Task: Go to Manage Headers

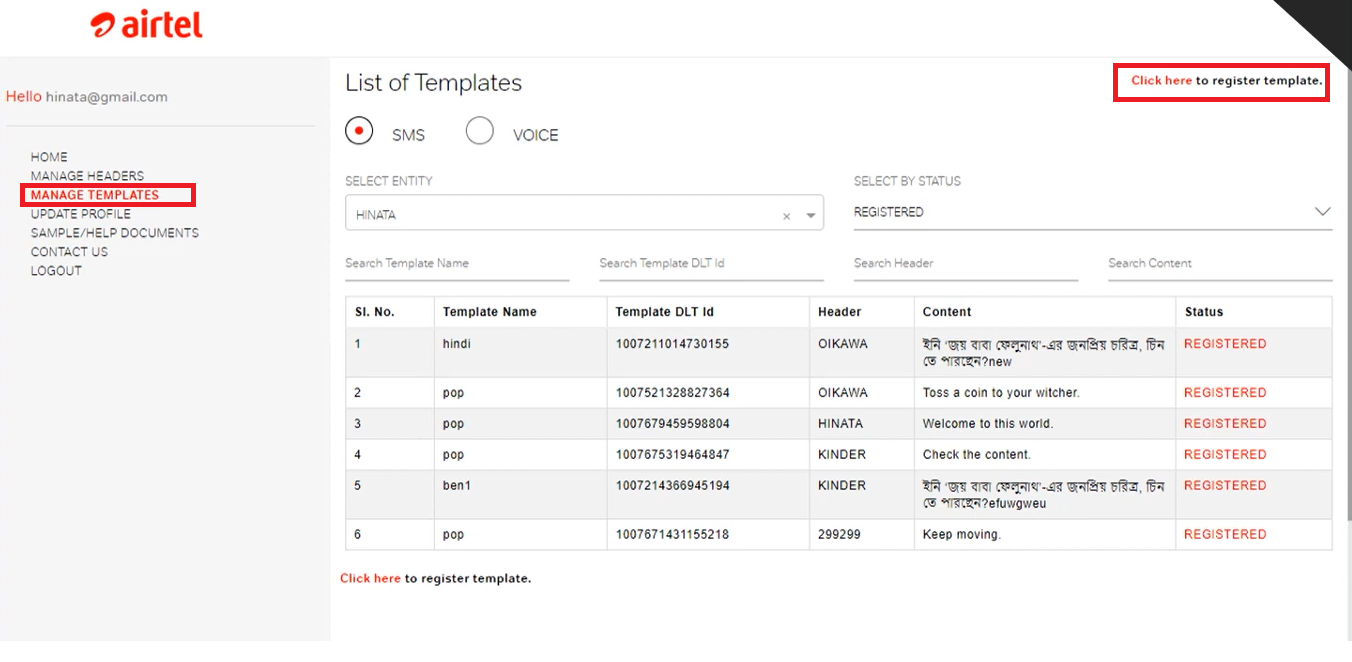Action: (x=87, y=176)
